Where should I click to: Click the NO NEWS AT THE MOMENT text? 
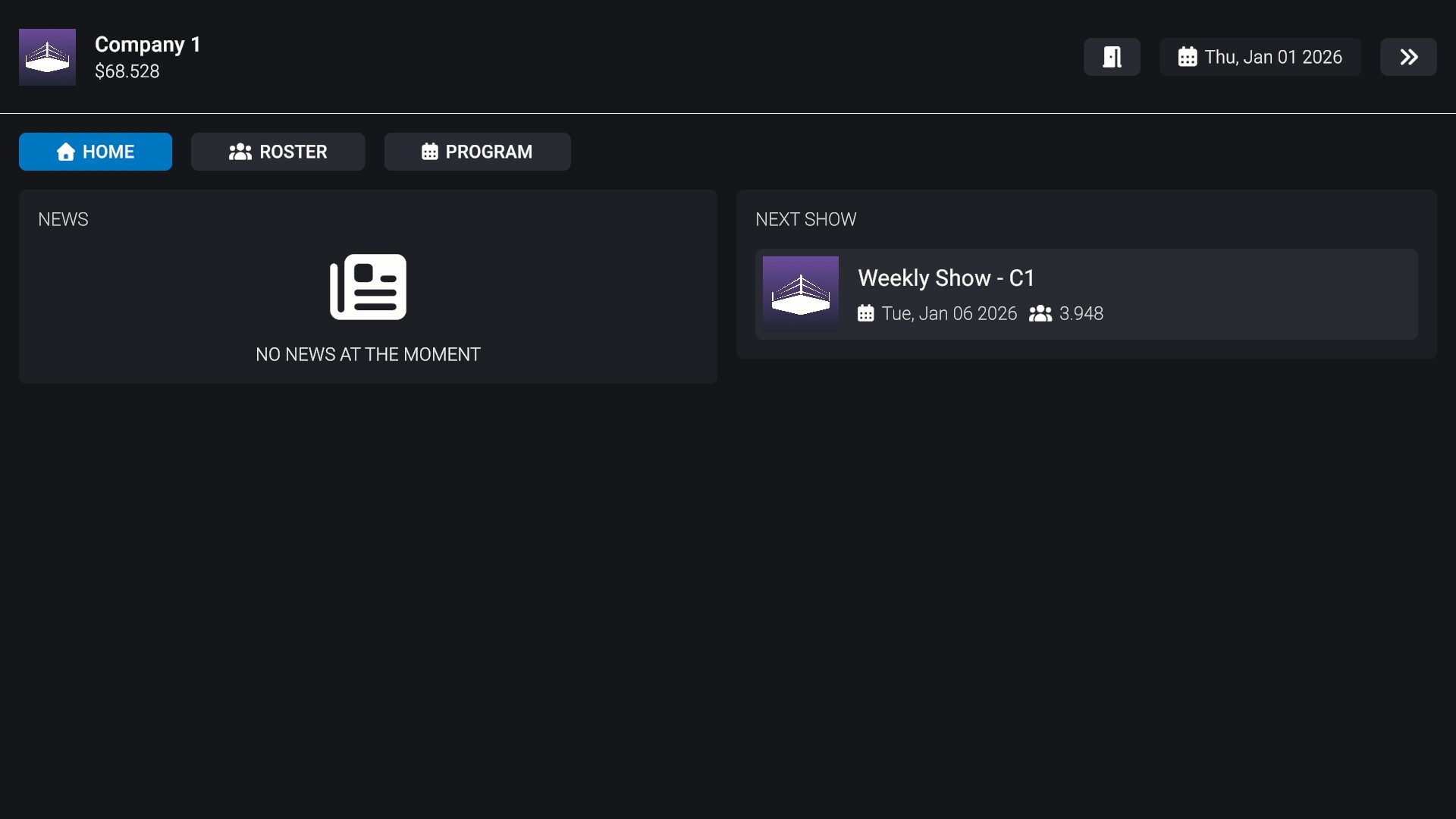pos(367,354)
